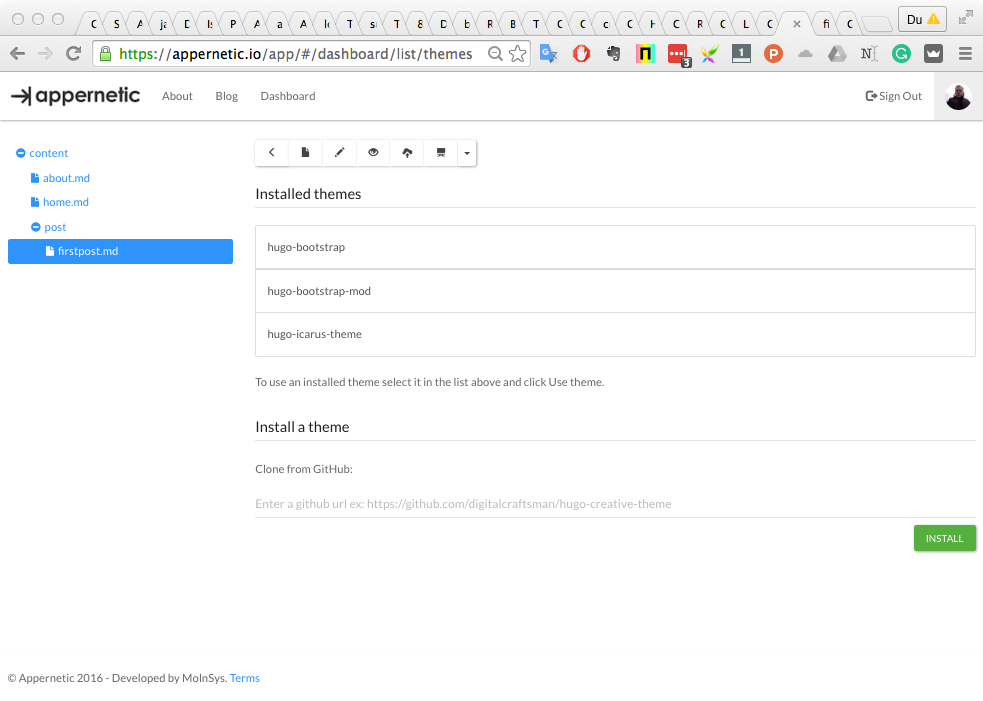Click the cloud upload publish icon
The width and height of the screenshot is (983, 701).
click(x=407, y=152)
